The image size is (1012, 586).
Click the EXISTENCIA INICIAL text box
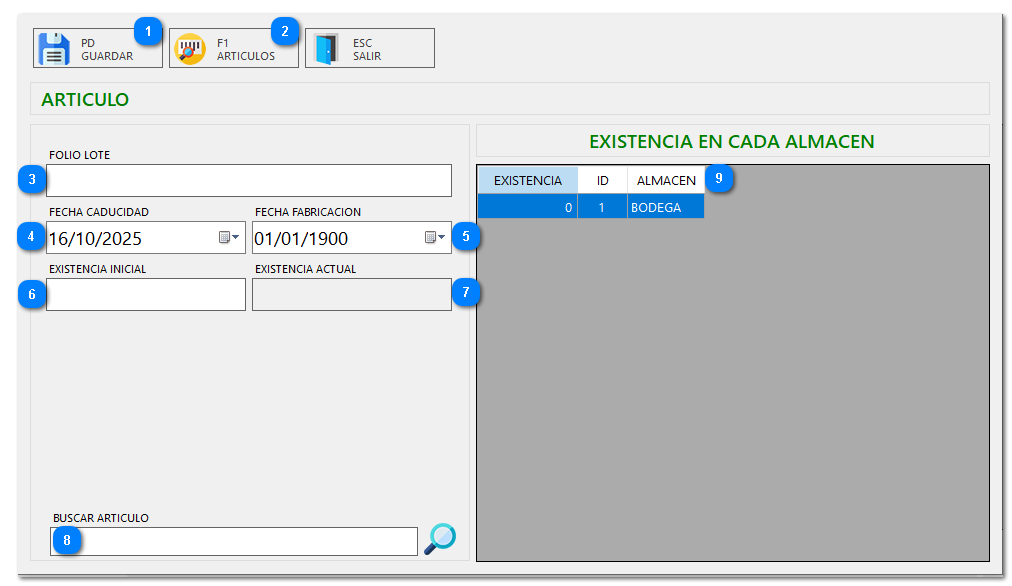click(145, 293)
